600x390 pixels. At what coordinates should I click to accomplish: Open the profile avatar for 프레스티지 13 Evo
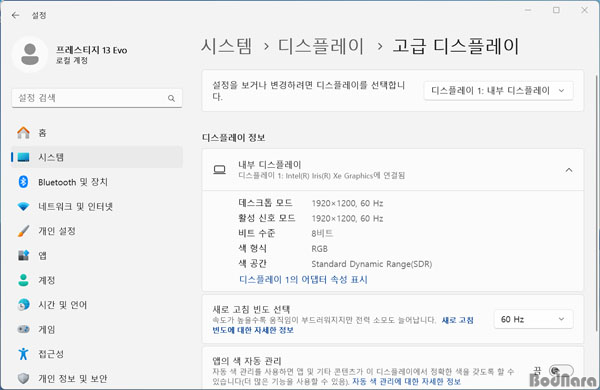coord(30,54)
